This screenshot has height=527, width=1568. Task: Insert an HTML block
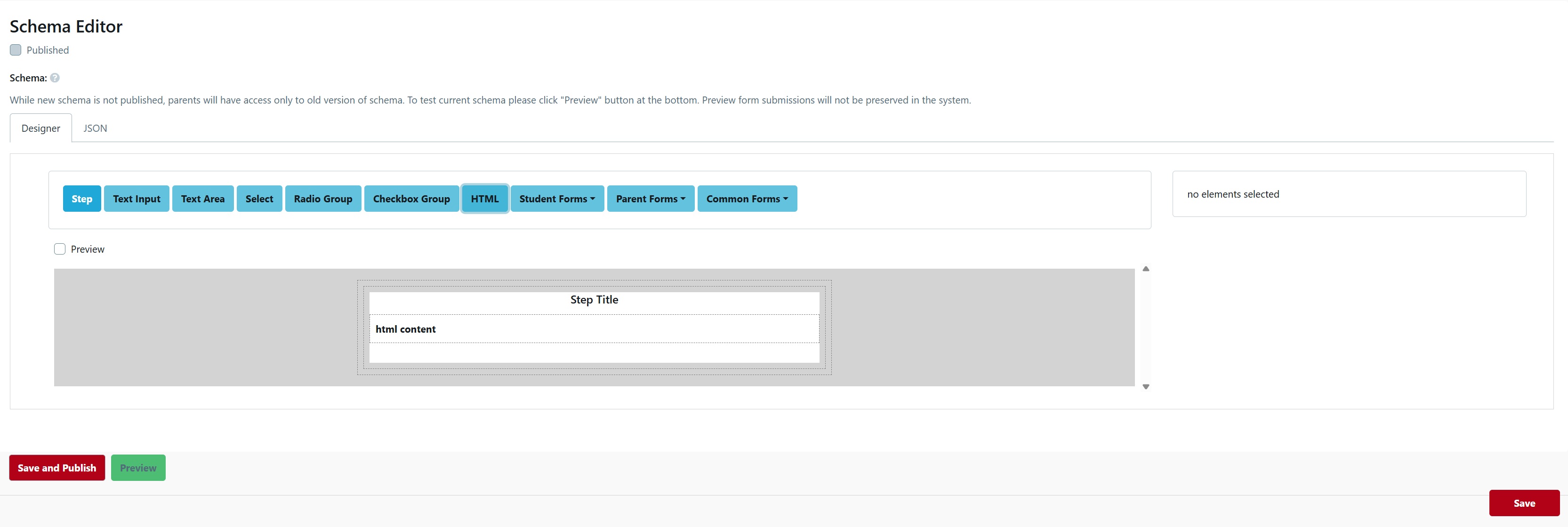click(484, 199)
